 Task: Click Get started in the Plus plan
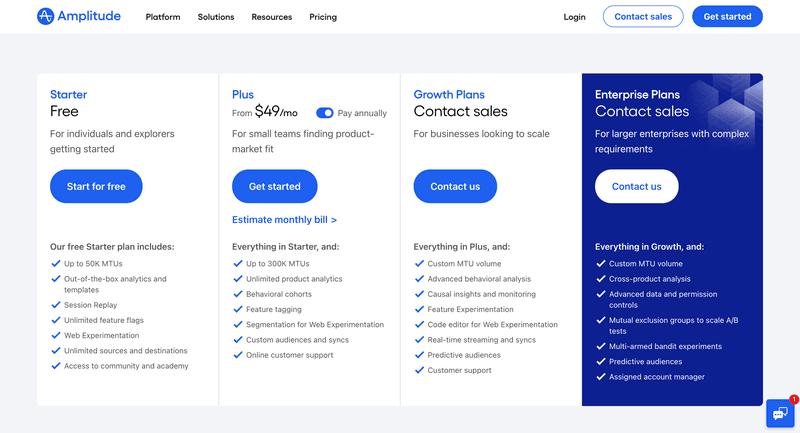[274, 186]
